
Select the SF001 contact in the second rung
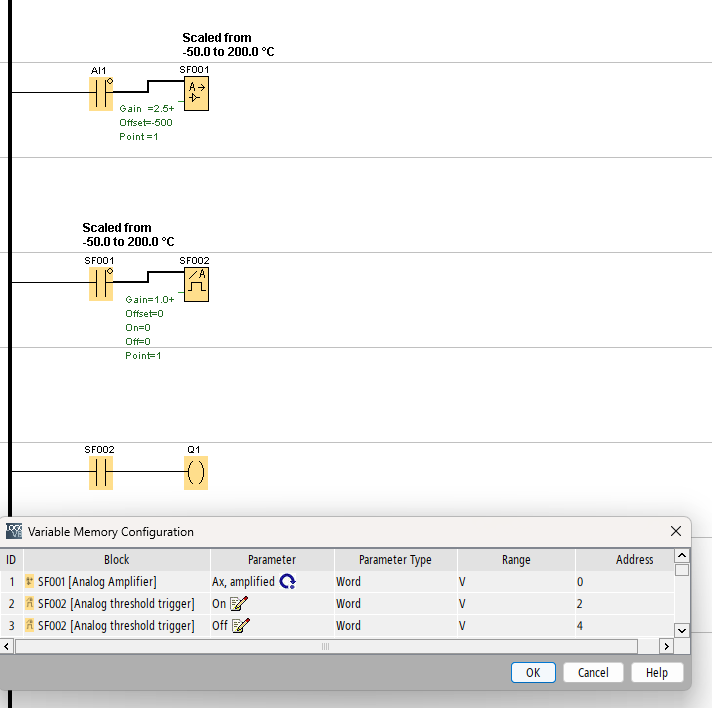click(x=100, y=285)
